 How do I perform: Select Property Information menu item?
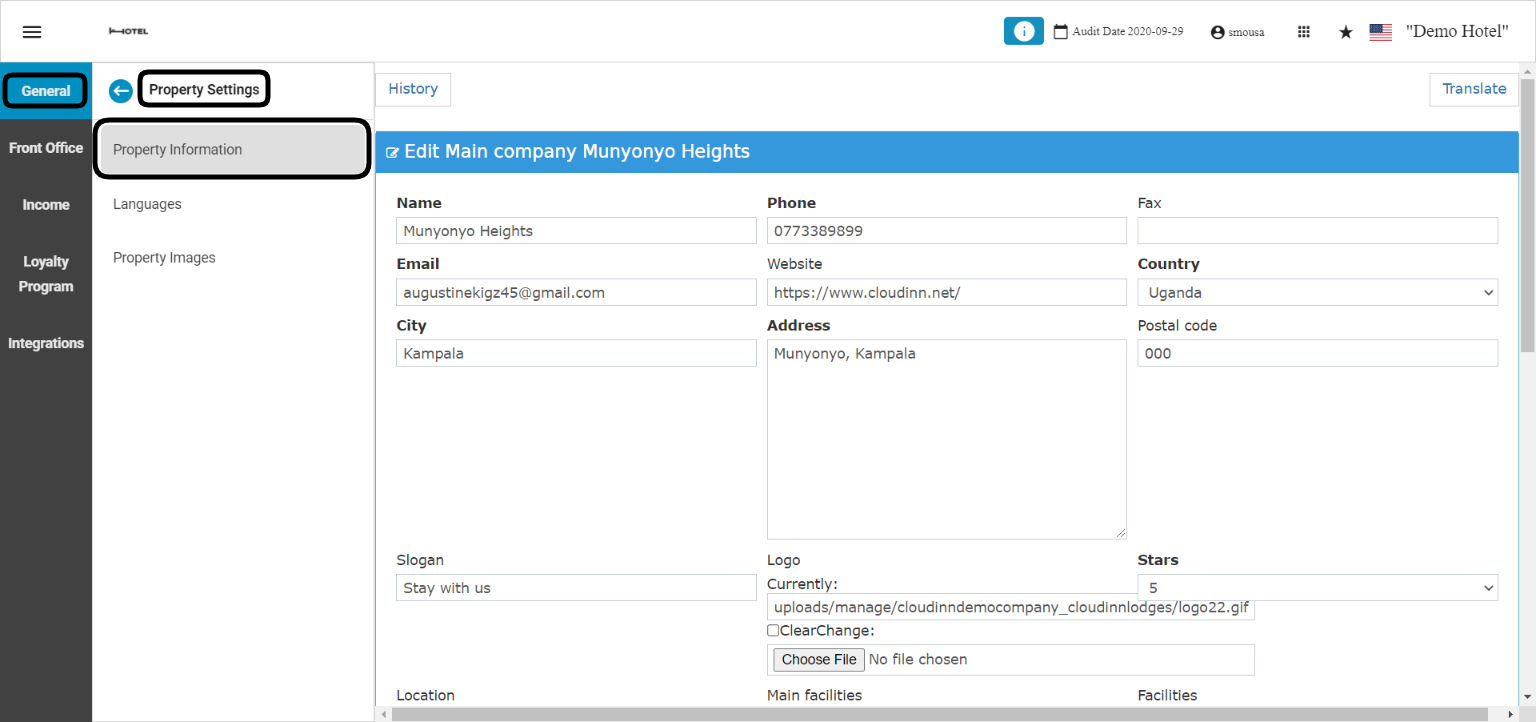tap(232, 150)
